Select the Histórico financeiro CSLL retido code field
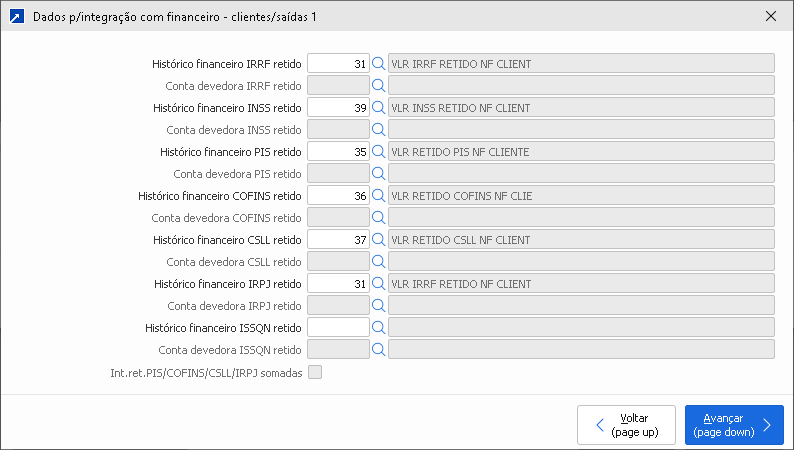 click(339, 239)
